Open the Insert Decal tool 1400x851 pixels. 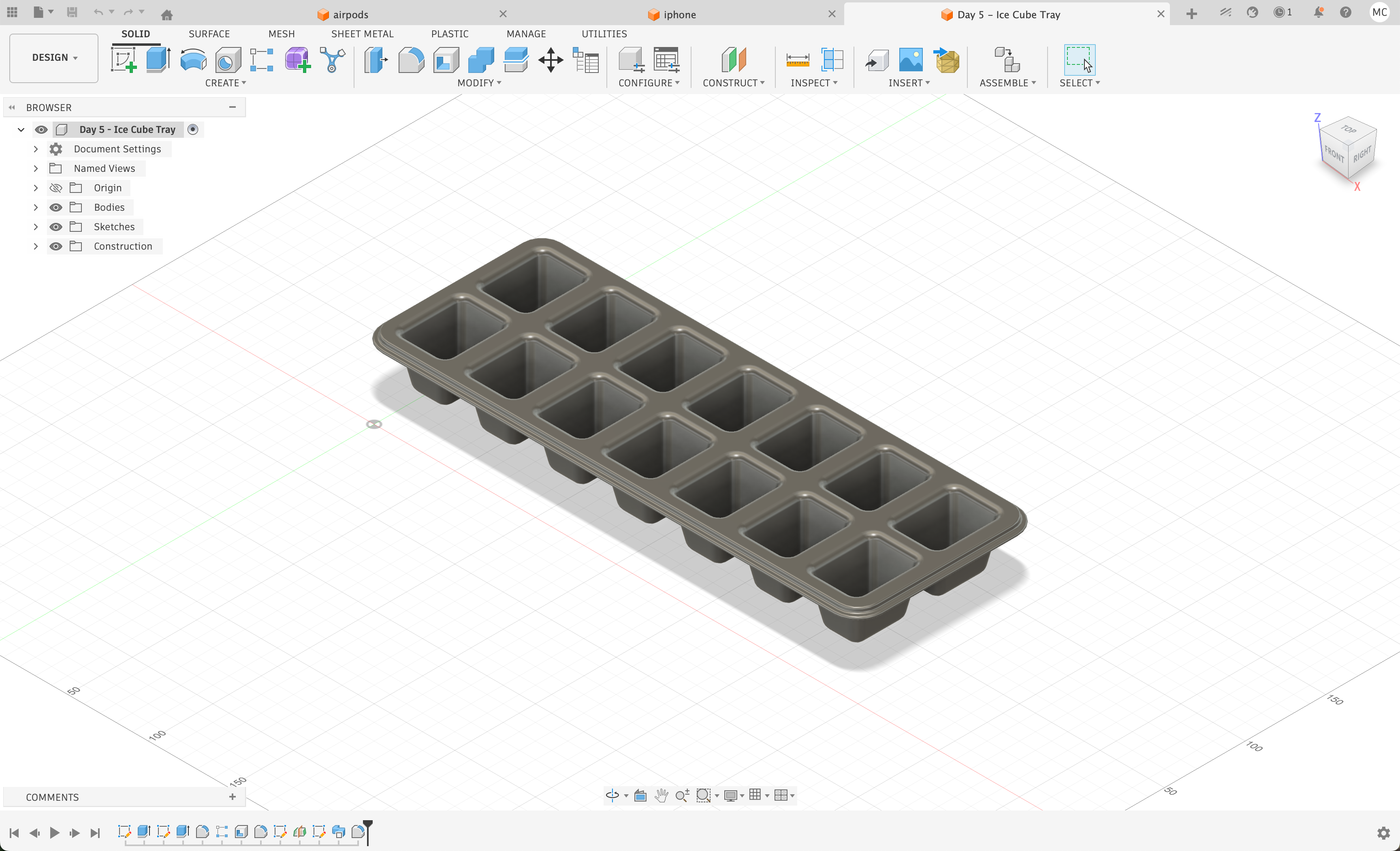point(911,60)
